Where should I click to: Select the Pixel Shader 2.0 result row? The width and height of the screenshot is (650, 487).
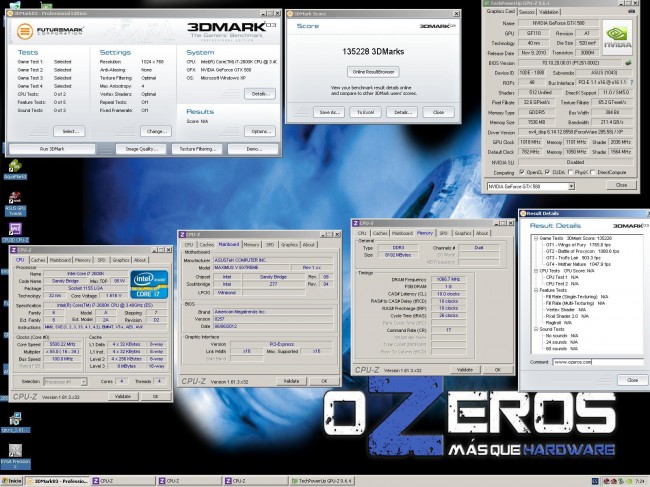pyautogui.click(x=565, y=316)
